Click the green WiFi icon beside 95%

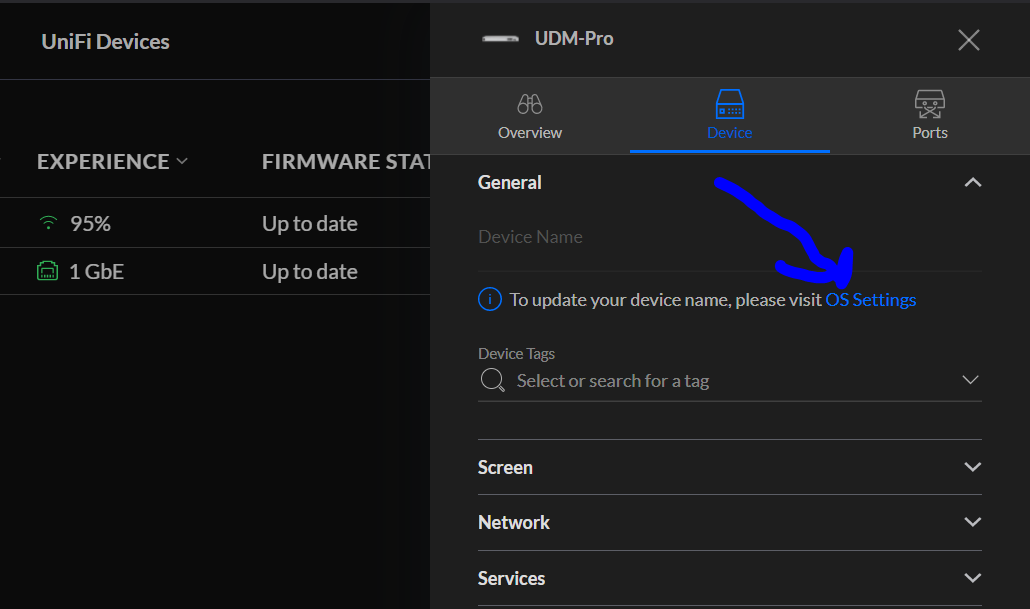point(48,224)
